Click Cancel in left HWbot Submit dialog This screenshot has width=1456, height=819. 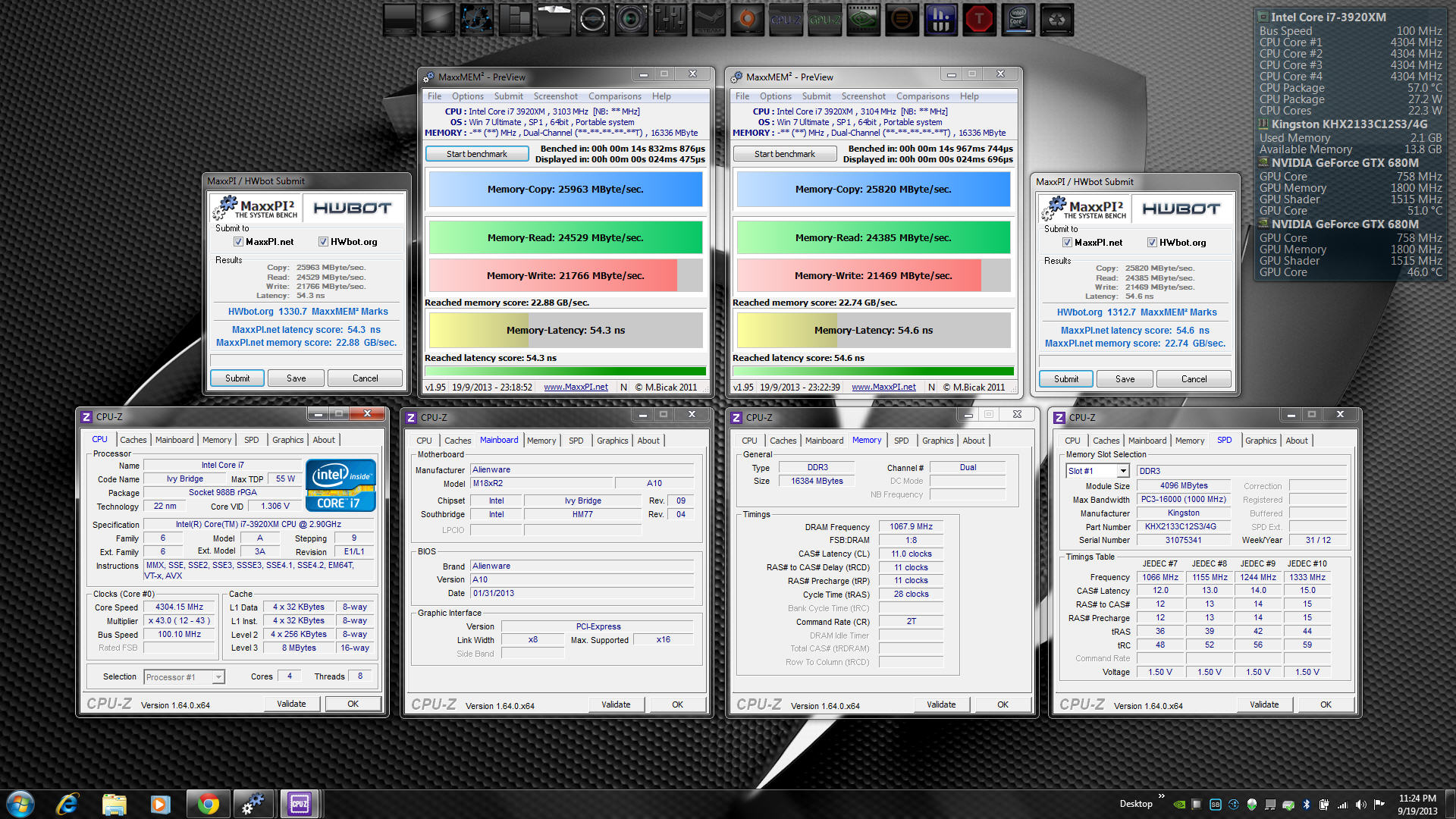coord(365,378)
